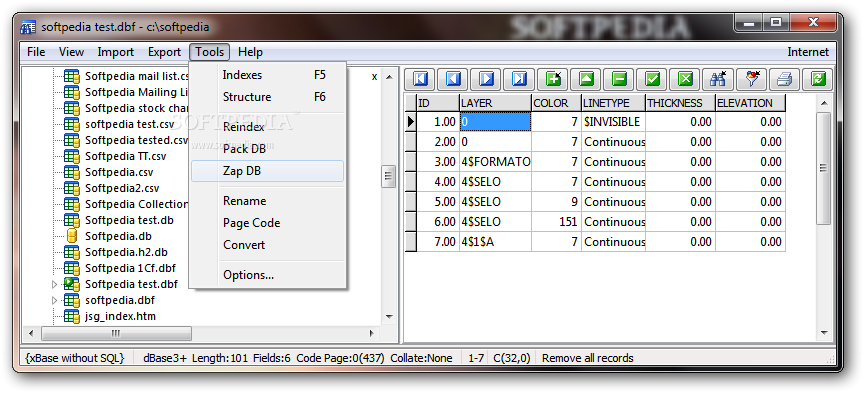Click the row selector for record 3.00
The image size is (864, 393).
411,162
